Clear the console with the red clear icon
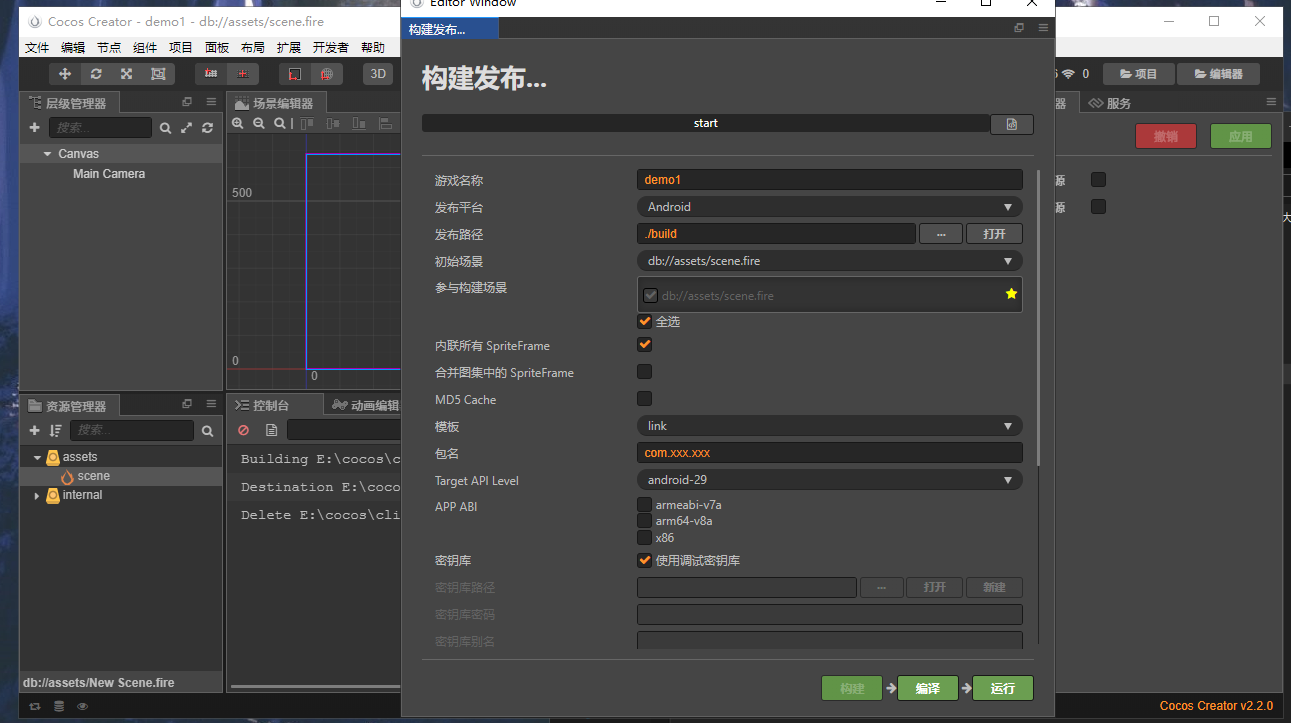The height and width of the screenshot is (723, 1291). pos(243,431)
